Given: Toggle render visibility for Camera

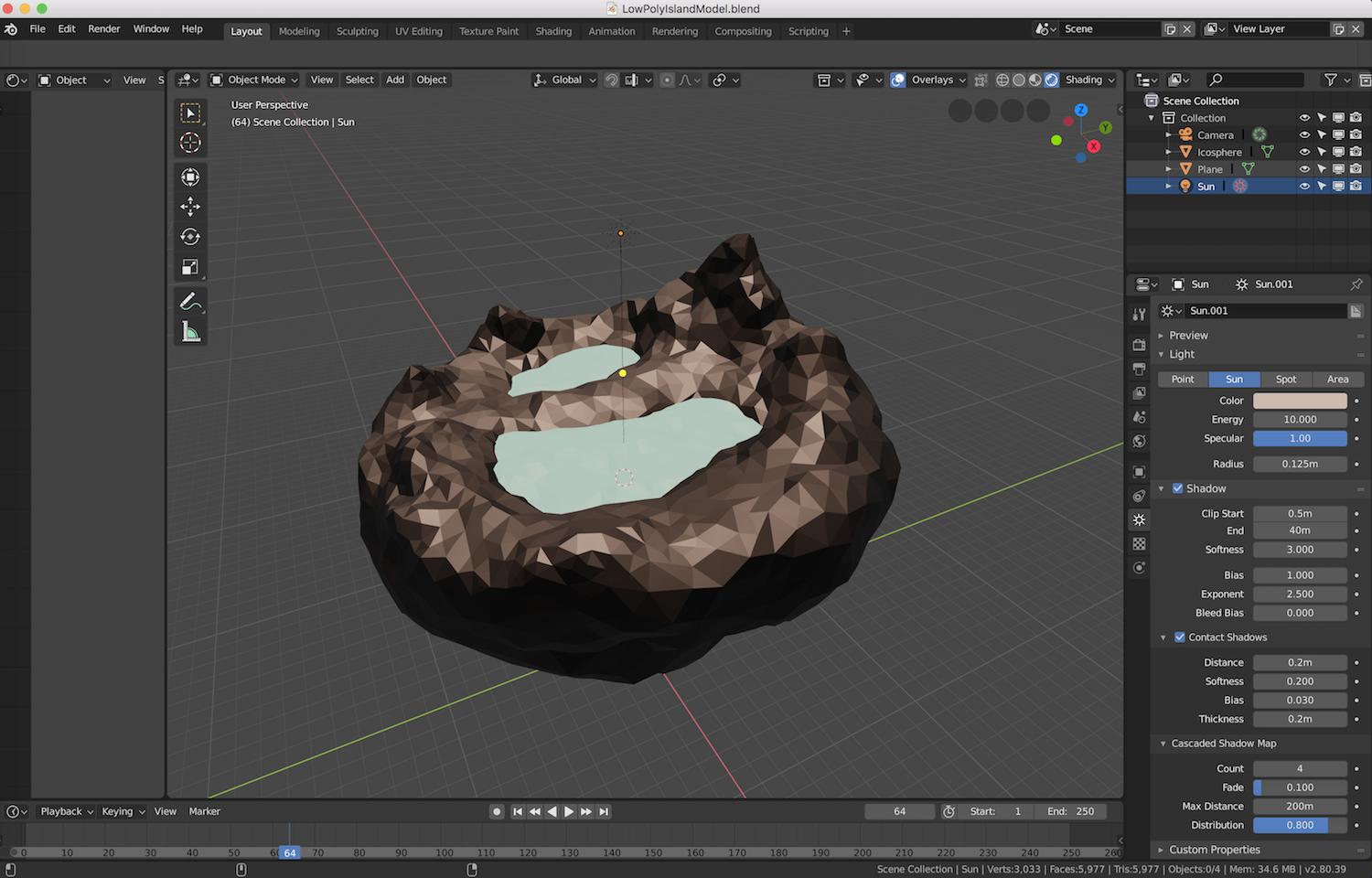Looking at the screenshot, I should pyautogui.click(x=1356, y=134).
